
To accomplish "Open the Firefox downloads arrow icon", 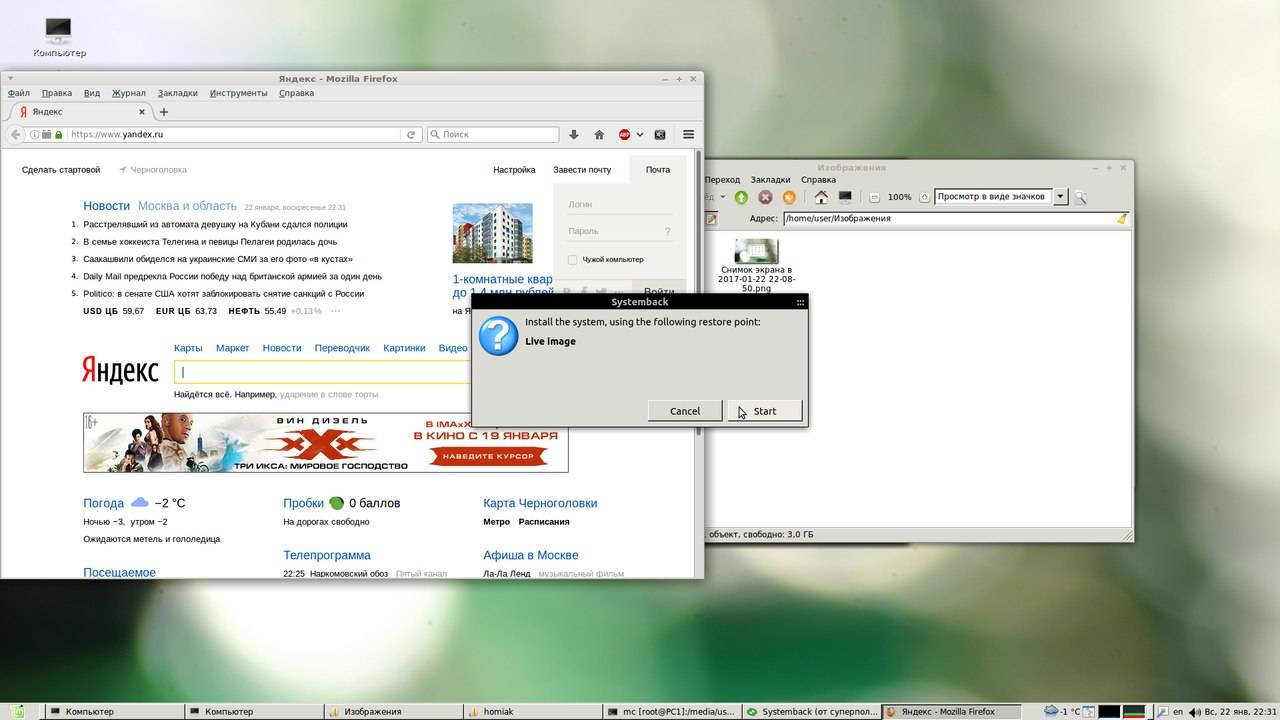I will [574, 134].
